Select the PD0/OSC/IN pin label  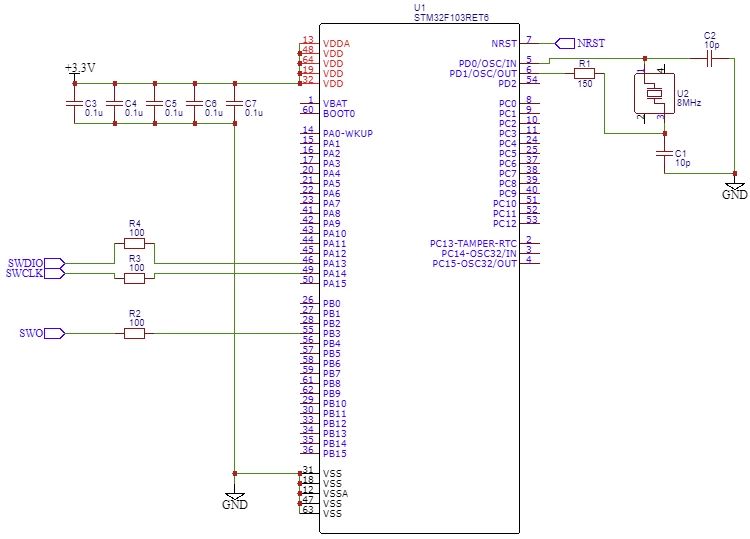pos(487,64)
